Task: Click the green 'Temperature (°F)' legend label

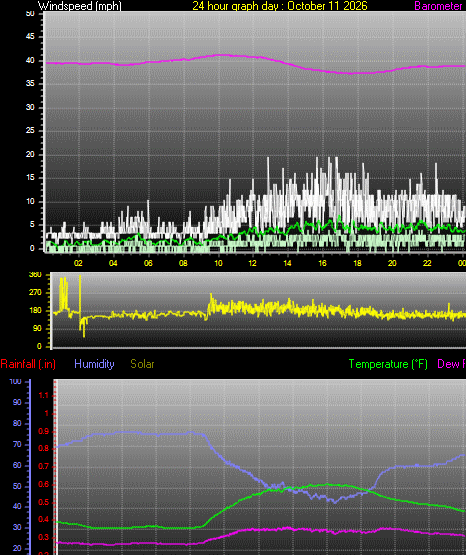Action: [x=388, y=364]
